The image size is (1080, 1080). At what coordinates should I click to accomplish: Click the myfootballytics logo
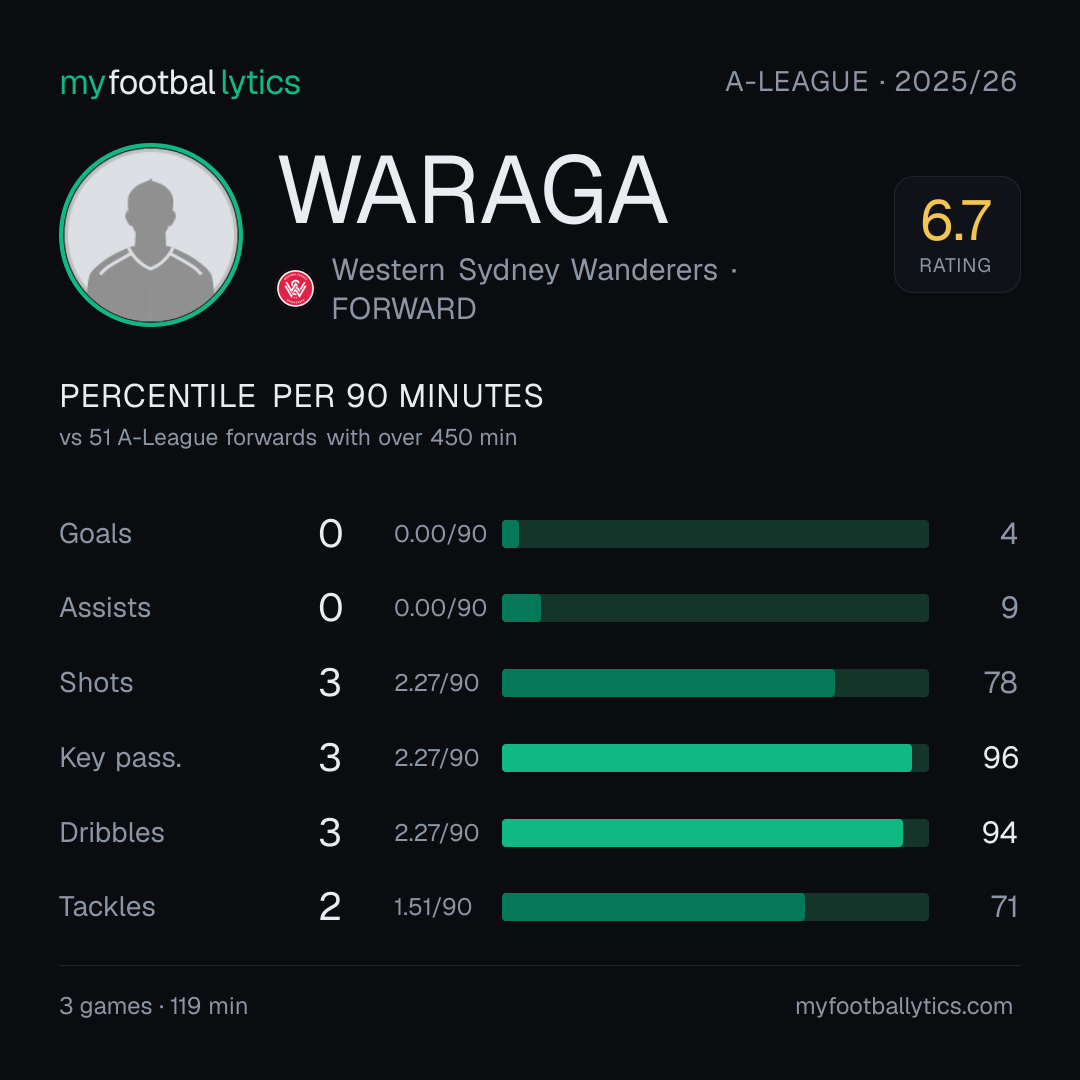tap(180, 83)
